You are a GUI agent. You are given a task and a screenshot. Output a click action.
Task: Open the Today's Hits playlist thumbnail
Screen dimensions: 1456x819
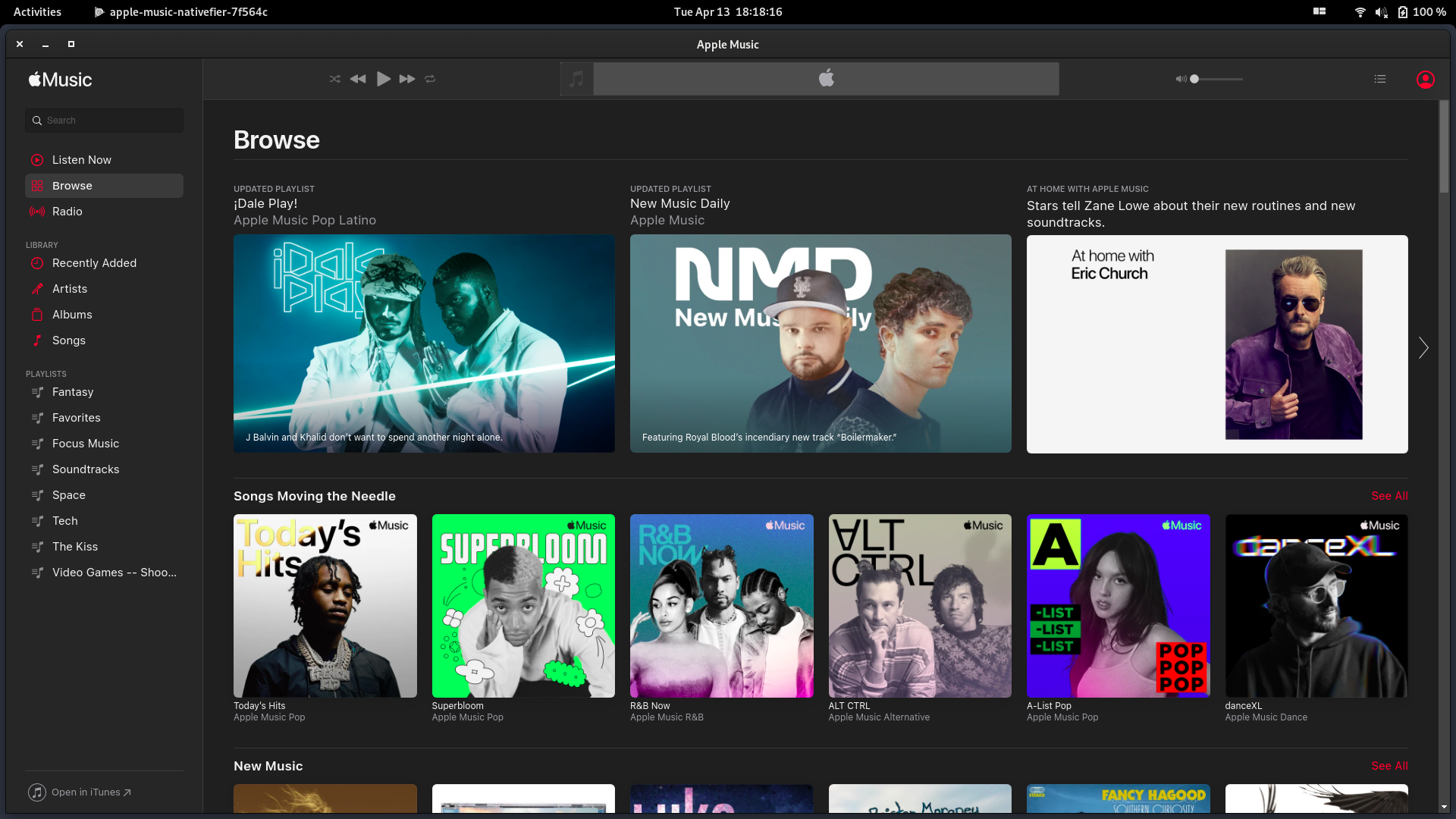click(x=325, y=605)
